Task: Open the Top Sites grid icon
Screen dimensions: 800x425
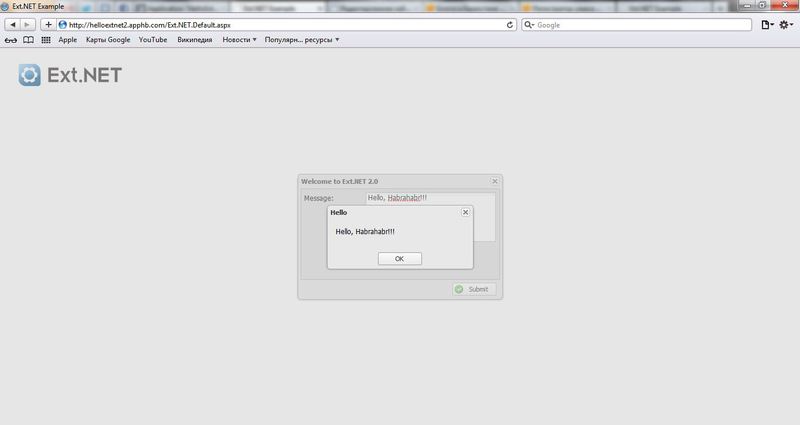Action: (x=46, y=40)
